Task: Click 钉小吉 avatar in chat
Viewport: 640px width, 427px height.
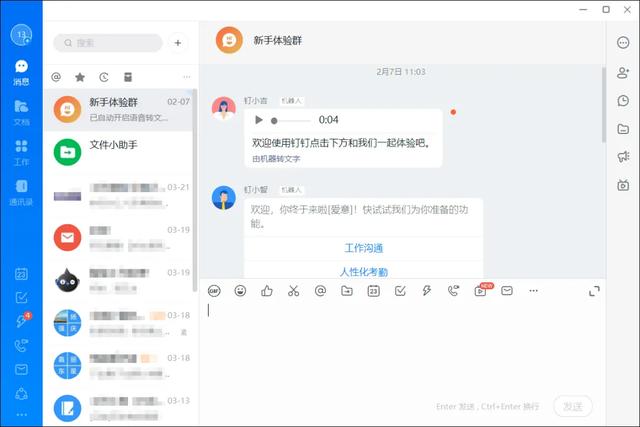Action: tap(224, 108)
